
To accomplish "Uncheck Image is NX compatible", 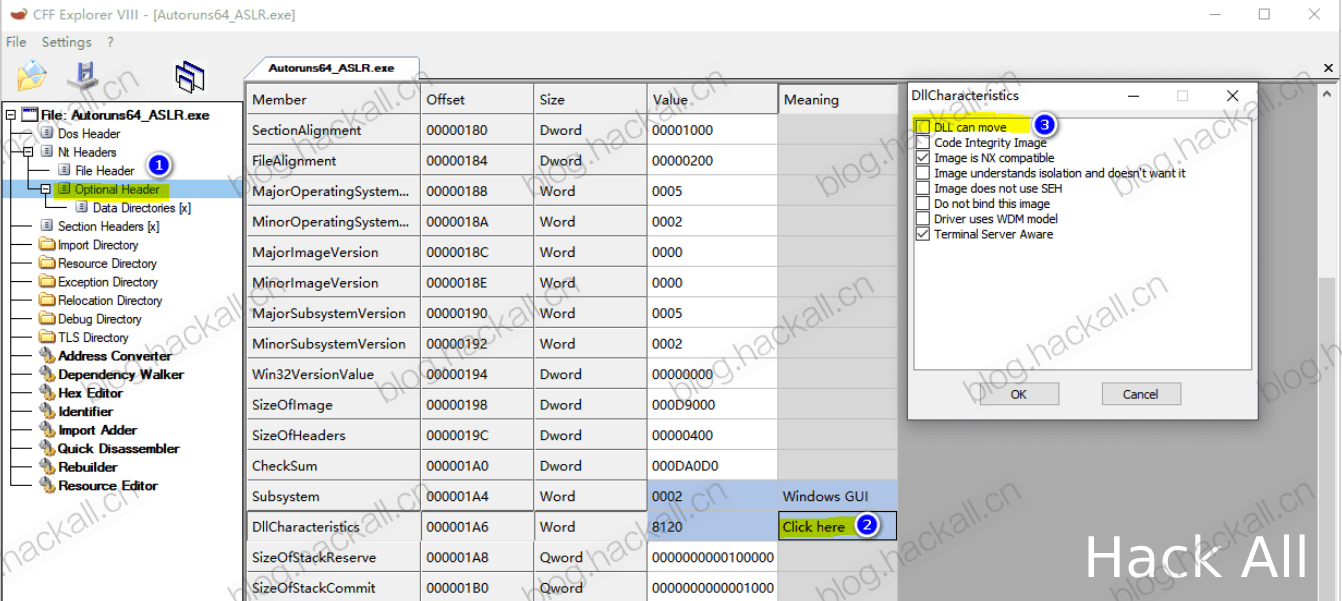I will (923, 158).
